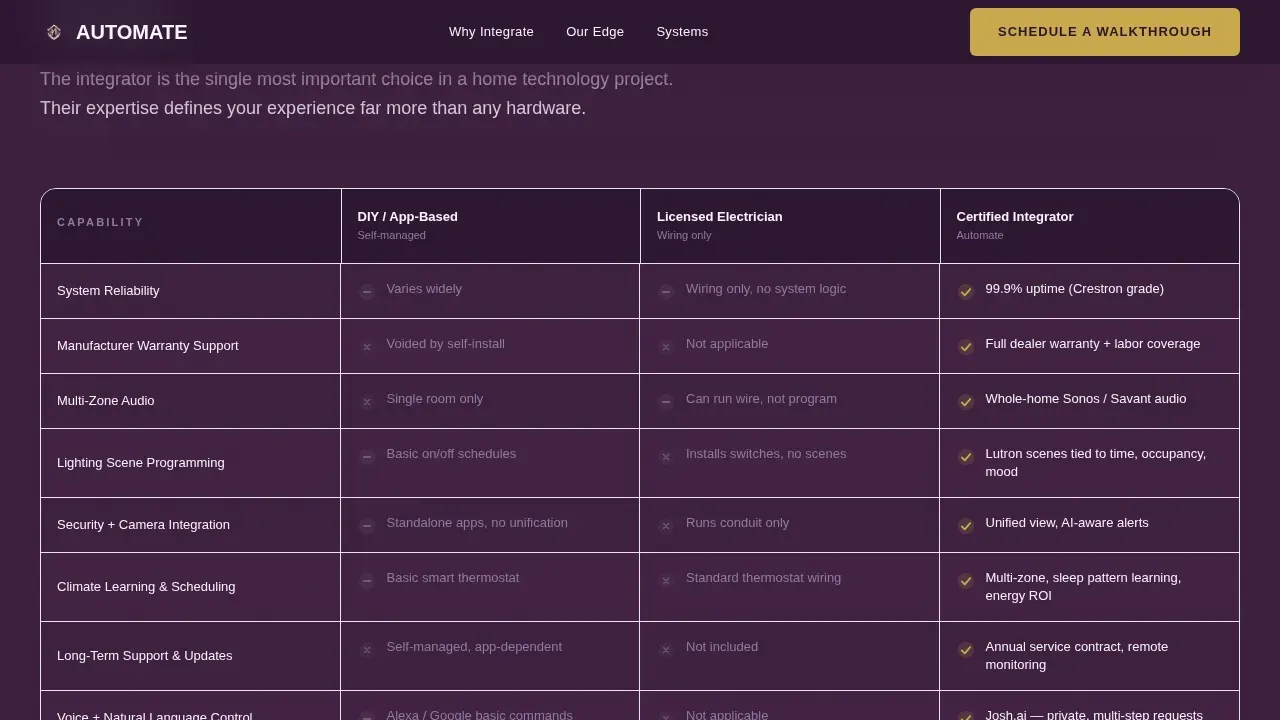Image resolution: width=1280 pixels, height=720 pixels.
Task: Click check icon beside Whole-home Sonos / Savant audio
Action: tap(966, 402)
